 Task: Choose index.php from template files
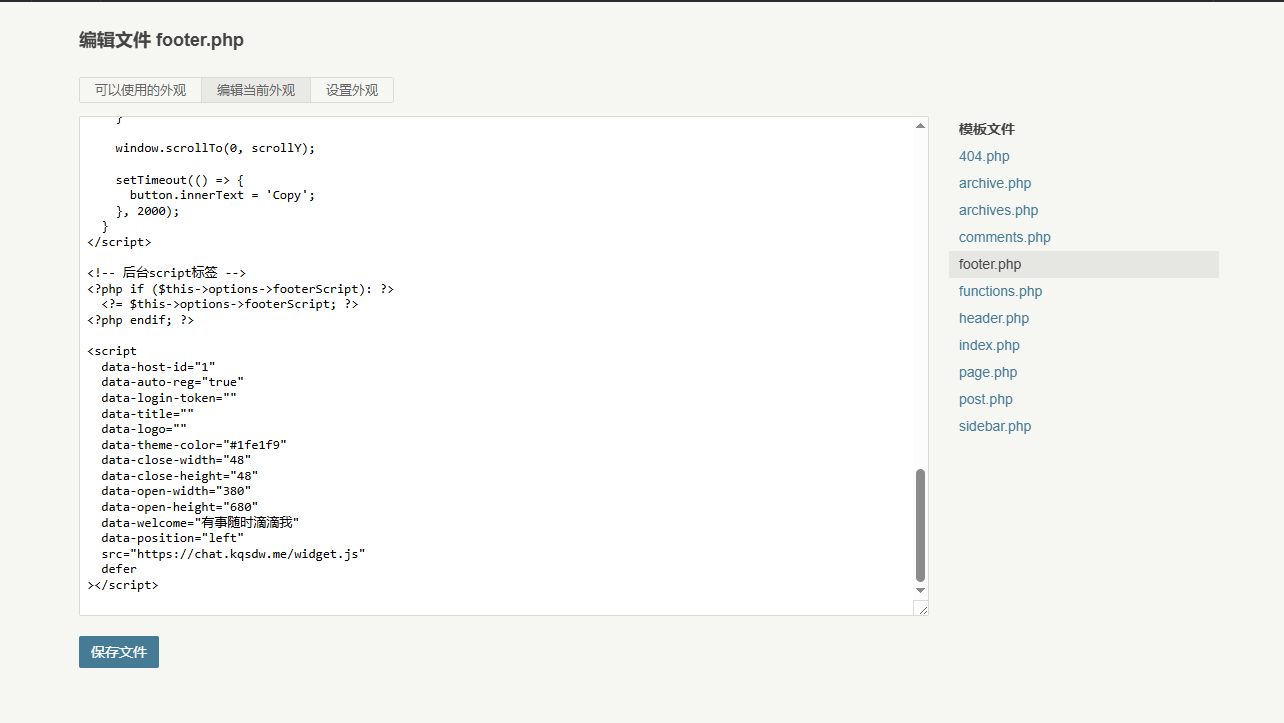point(989,345)
